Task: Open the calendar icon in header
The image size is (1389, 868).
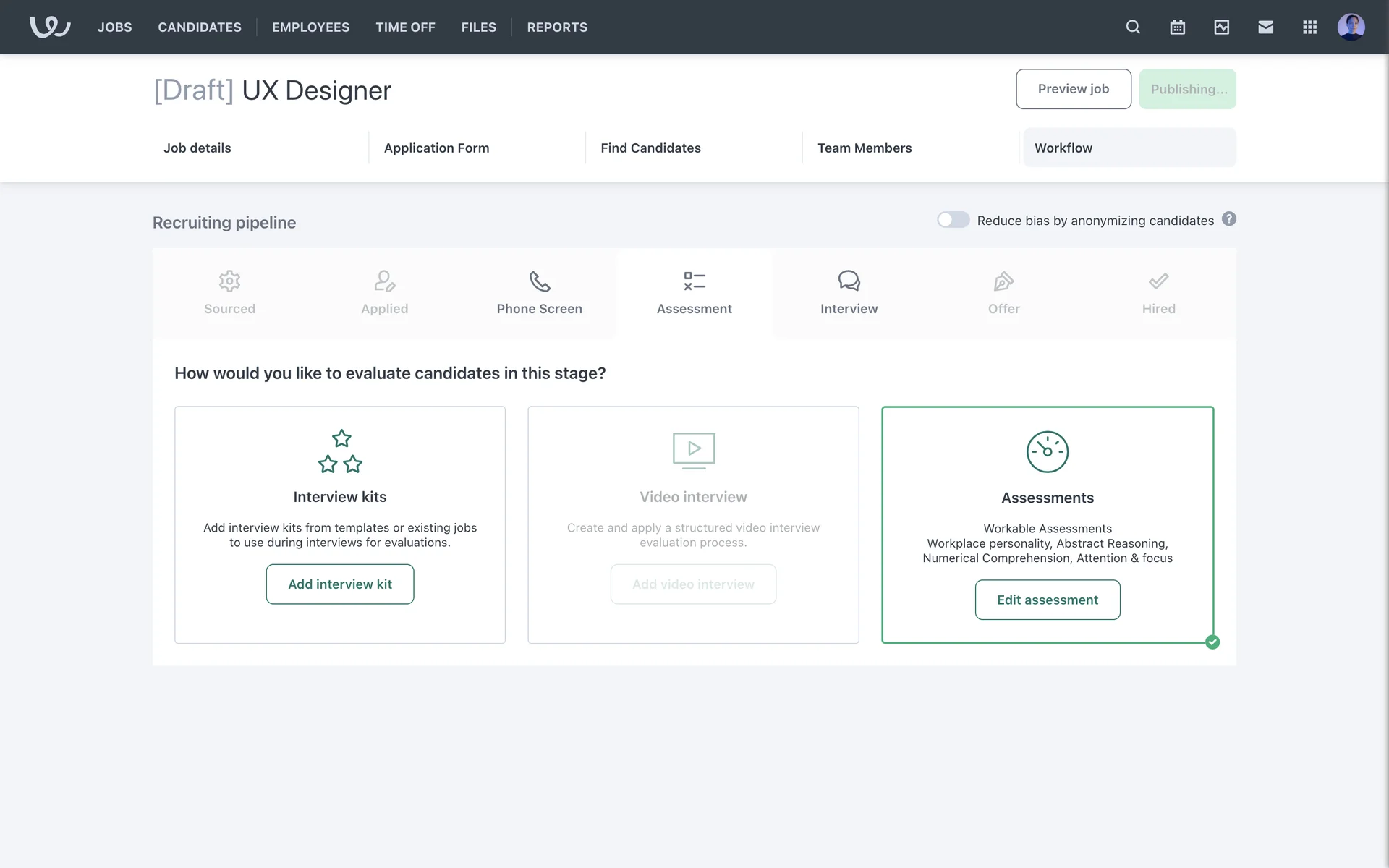Action: click(x=1177, y=27)
